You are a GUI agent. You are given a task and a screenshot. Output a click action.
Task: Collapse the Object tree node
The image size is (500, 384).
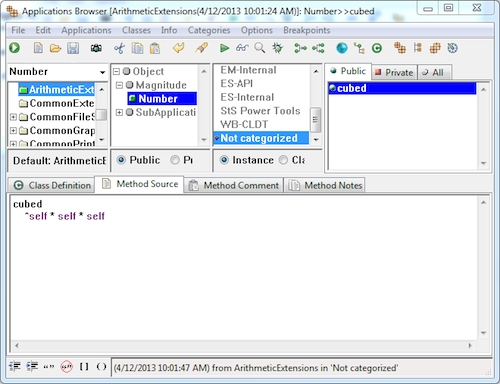point(116,72)
